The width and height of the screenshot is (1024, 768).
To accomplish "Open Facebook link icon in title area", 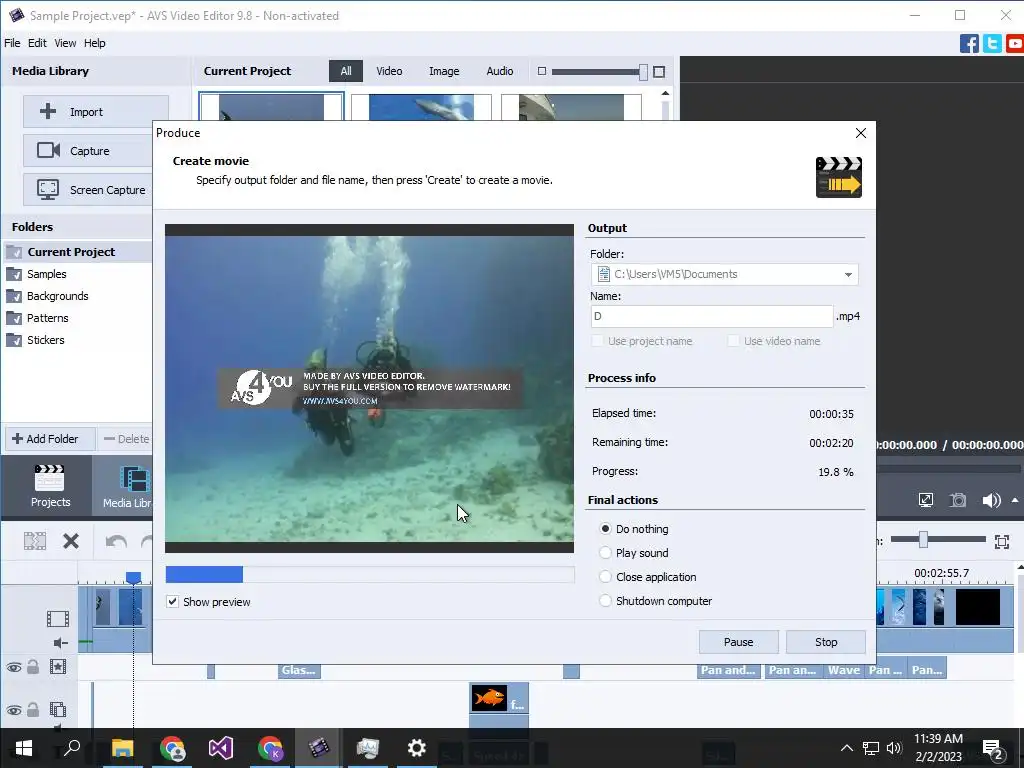I will click(x=969, y=44).
